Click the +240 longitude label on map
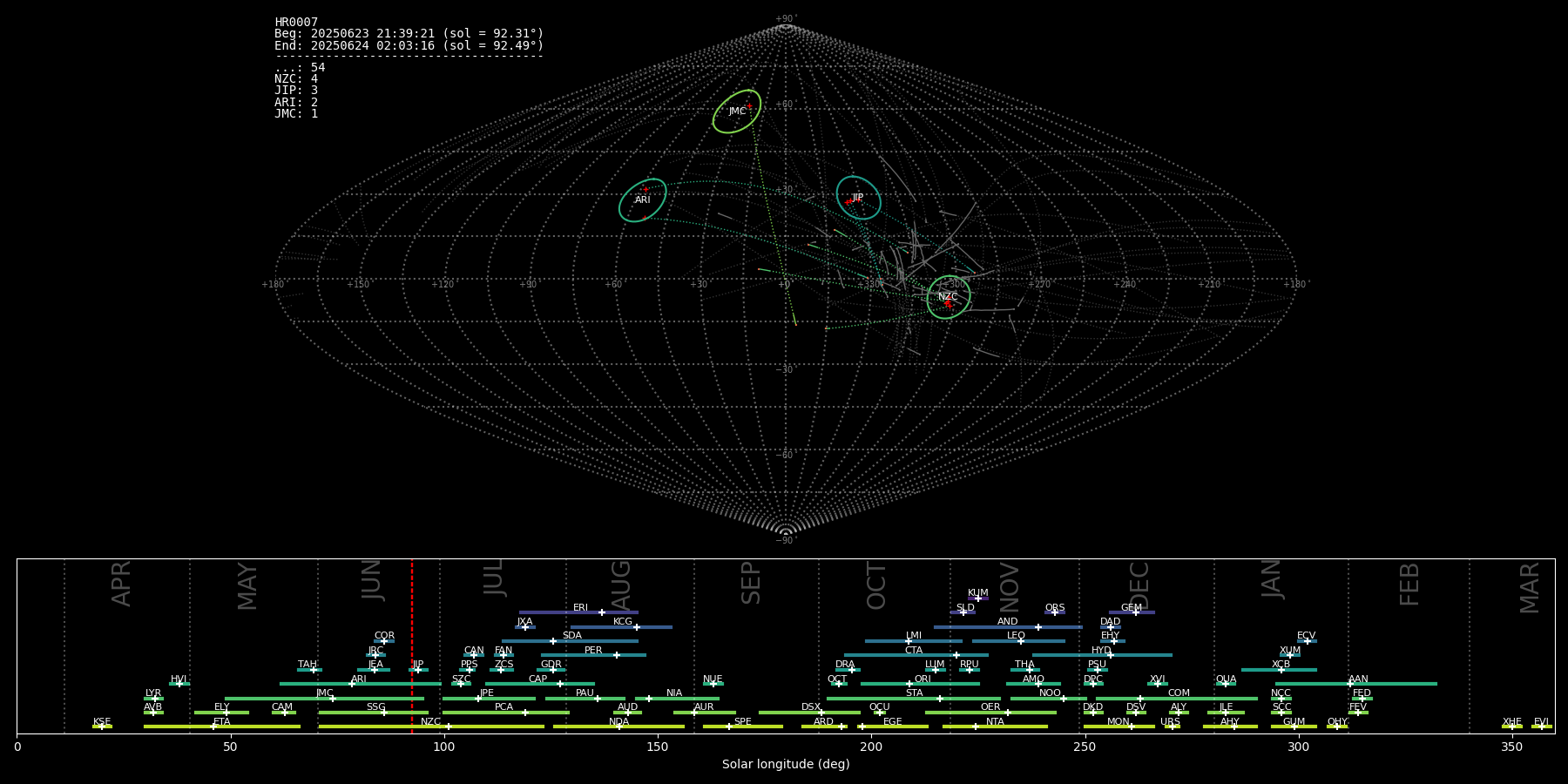This screenshot has height=784, width=1568. coord(1125,285)
